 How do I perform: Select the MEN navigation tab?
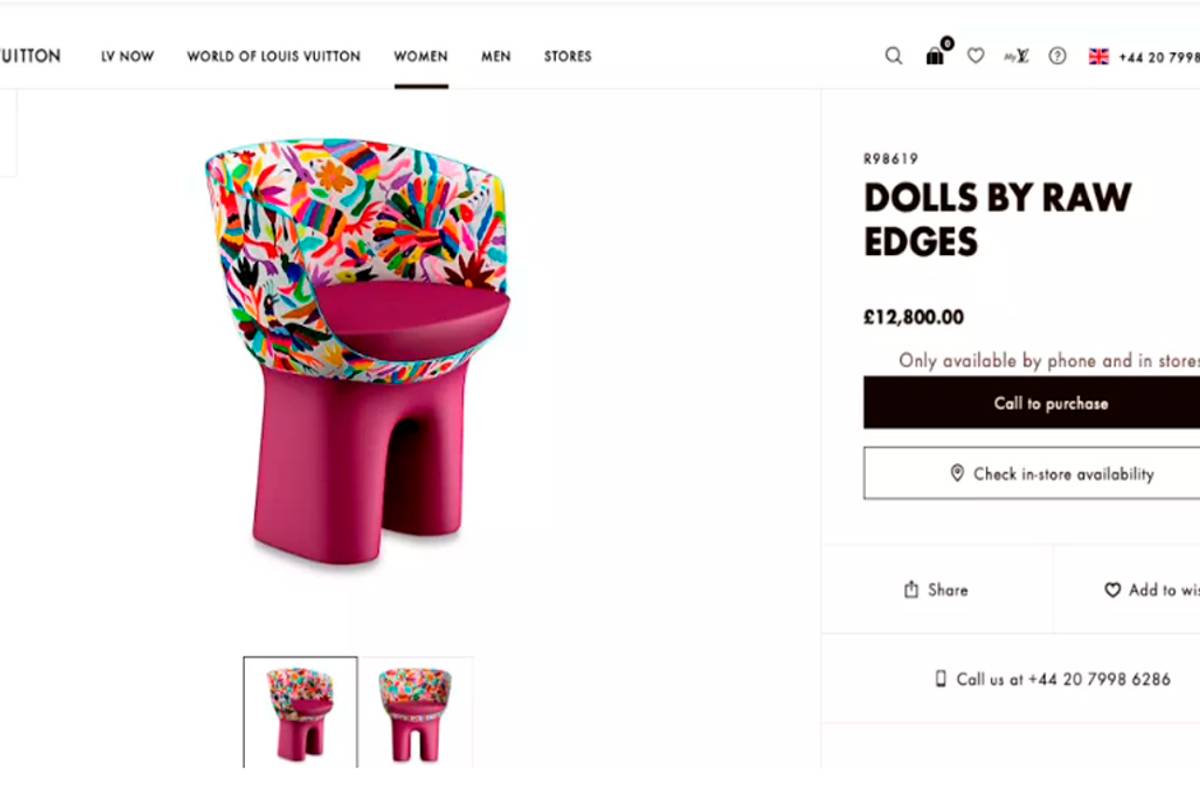[x=496, y=56]
